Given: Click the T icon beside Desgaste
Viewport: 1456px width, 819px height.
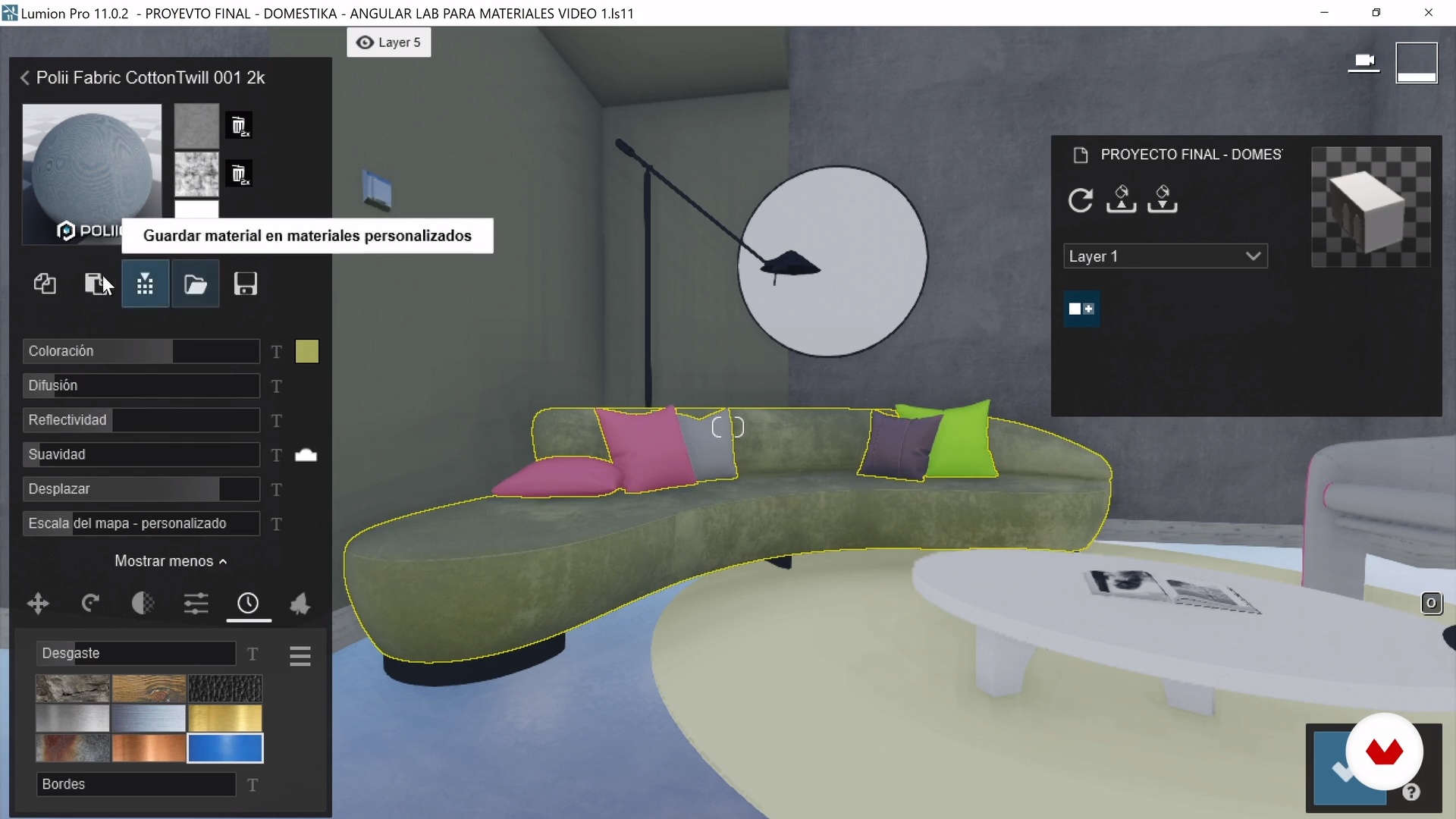Looking at the screenshot, I should (x=253, y=654).
